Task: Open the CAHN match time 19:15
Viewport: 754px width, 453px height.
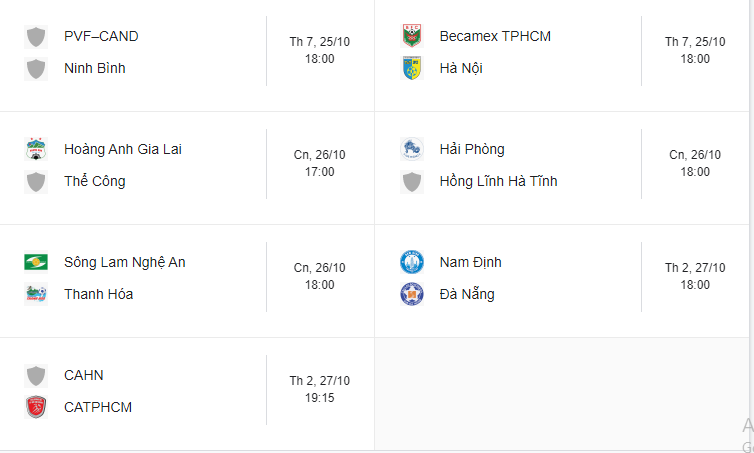Action: pyautogui.click(x=320, y=398)
